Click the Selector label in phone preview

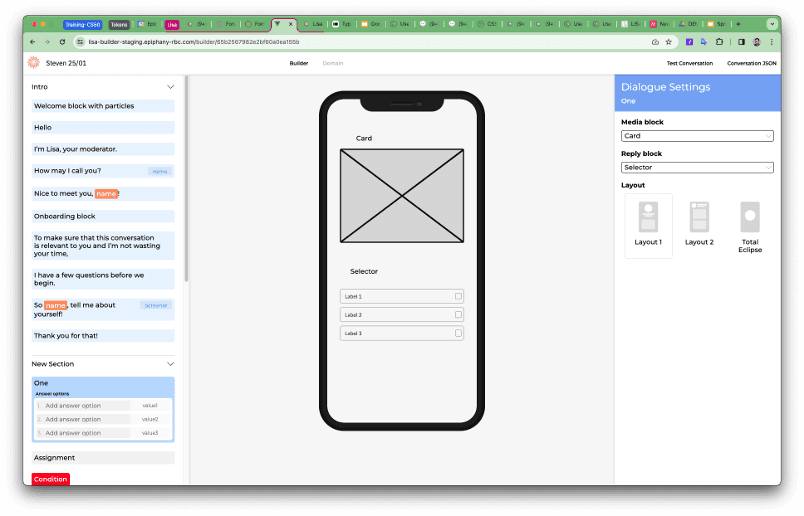pos(364,271)
